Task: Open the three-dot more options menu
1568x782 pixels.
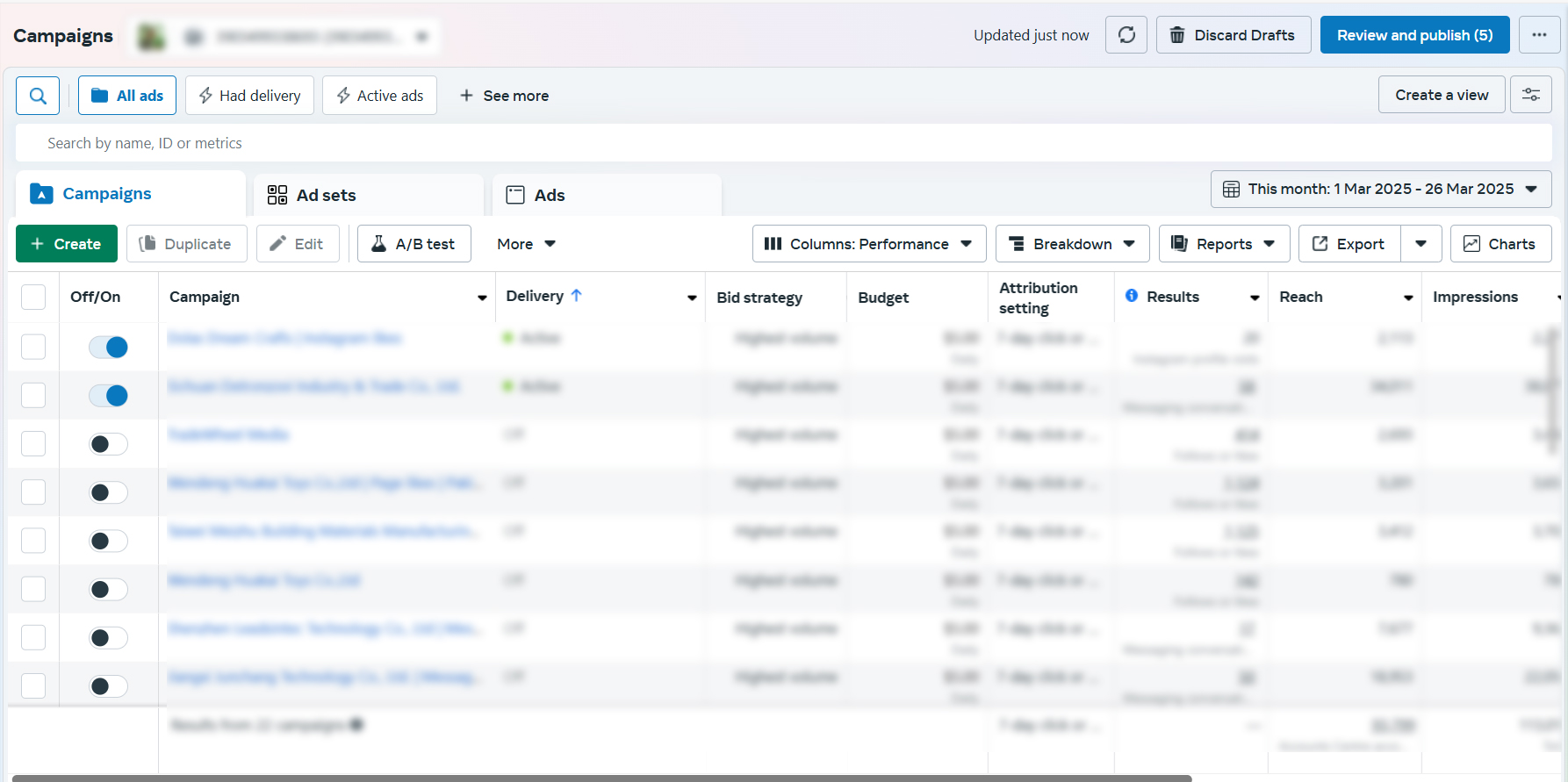Action: (1539, 35)
